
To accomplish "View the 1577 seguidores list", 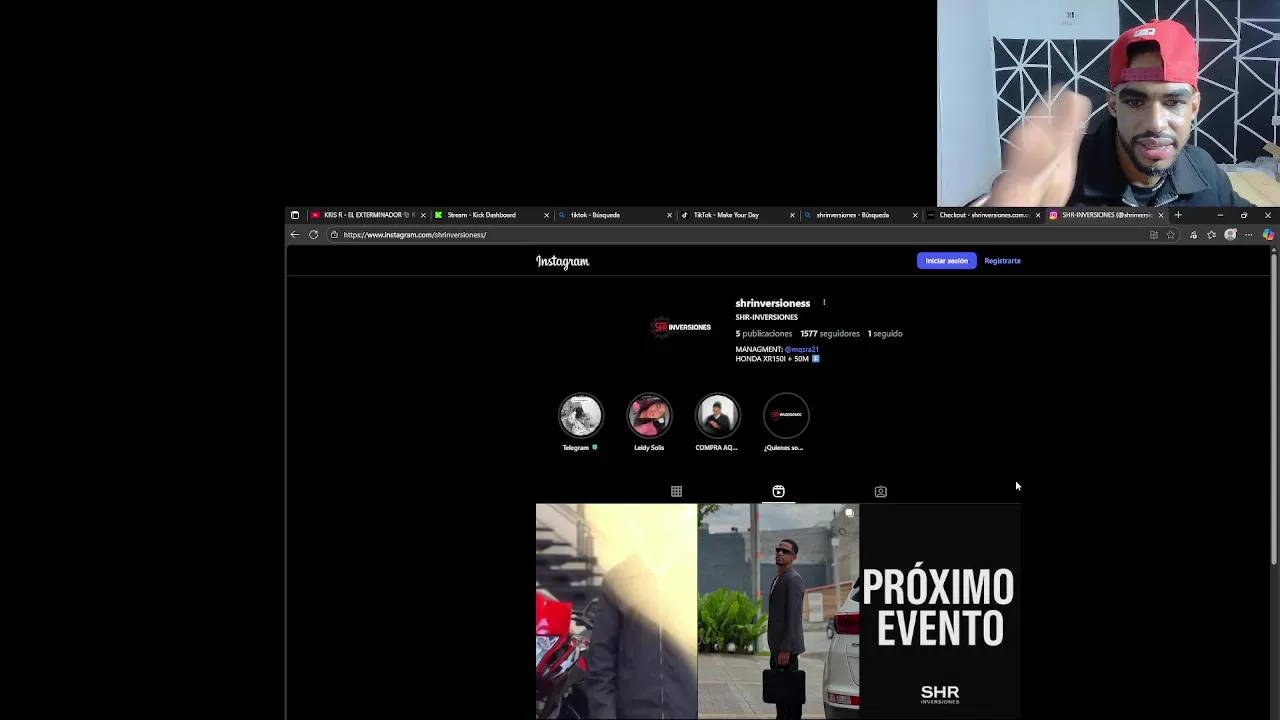I will [x=829, y=334].
